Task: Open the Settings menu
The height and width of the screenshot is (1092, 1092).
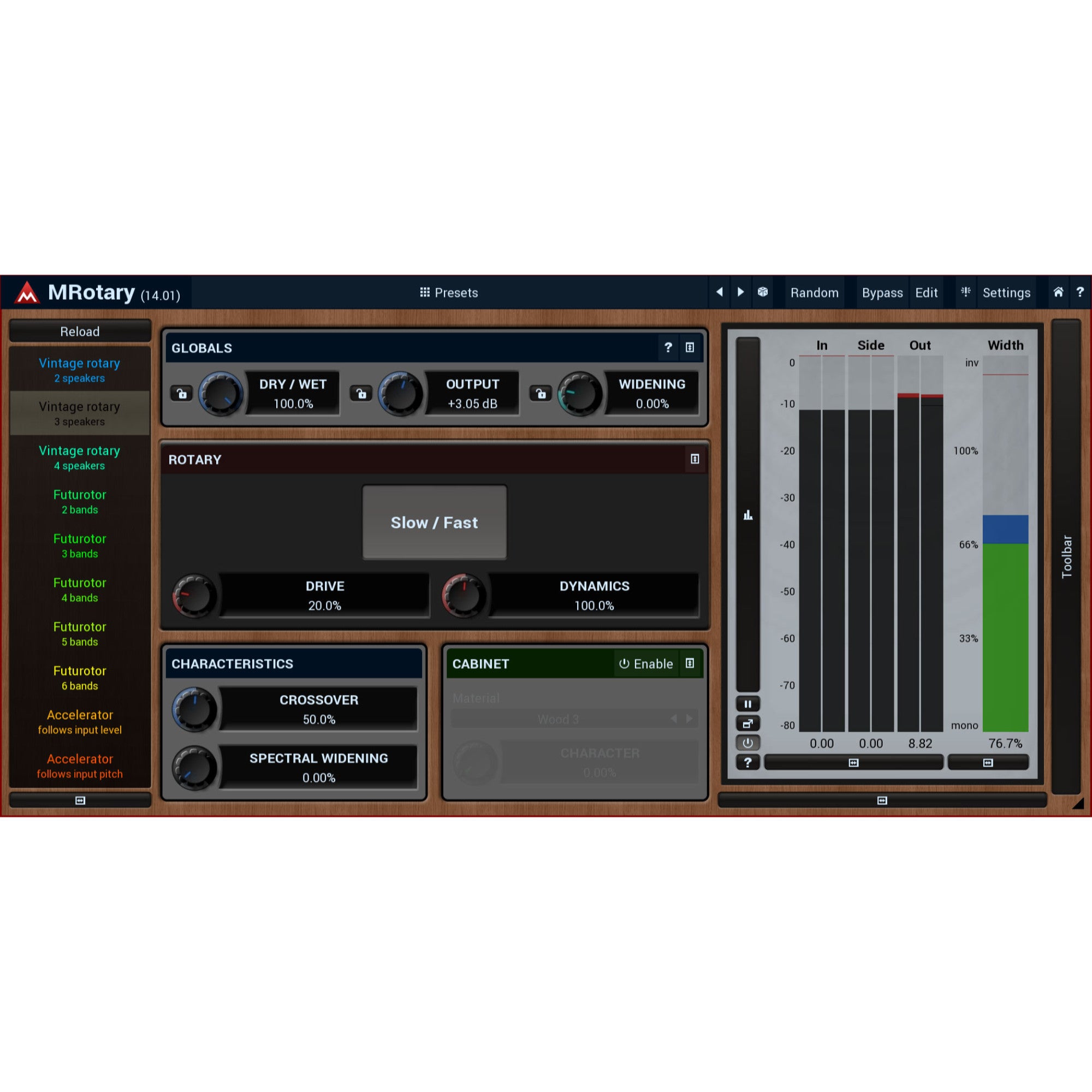Action: pos(1006,292)
